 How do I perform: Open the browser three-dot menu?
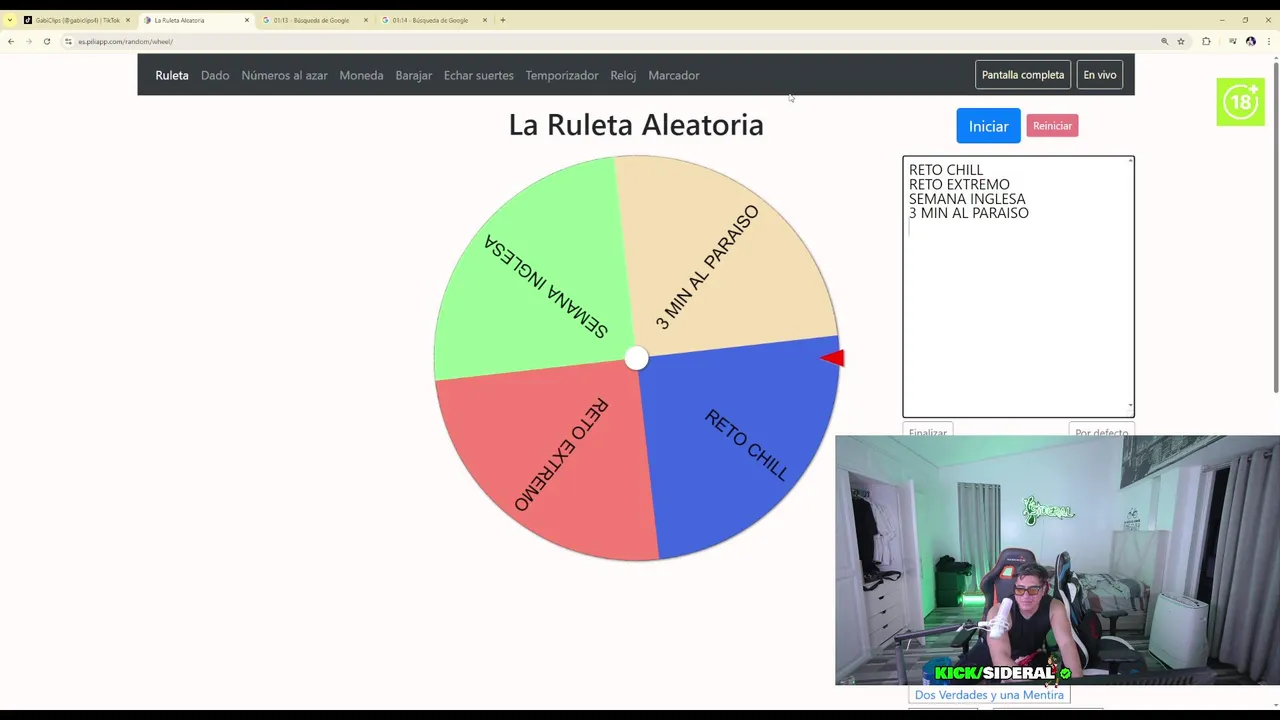coord(1269,41)
